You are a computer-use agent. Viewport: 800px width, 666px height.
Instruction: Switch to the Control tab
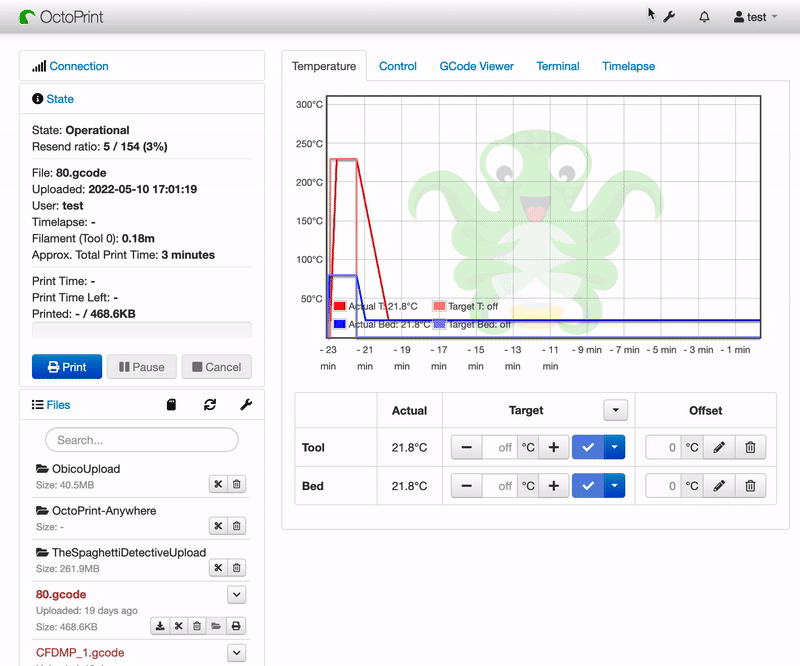point(397,66)
